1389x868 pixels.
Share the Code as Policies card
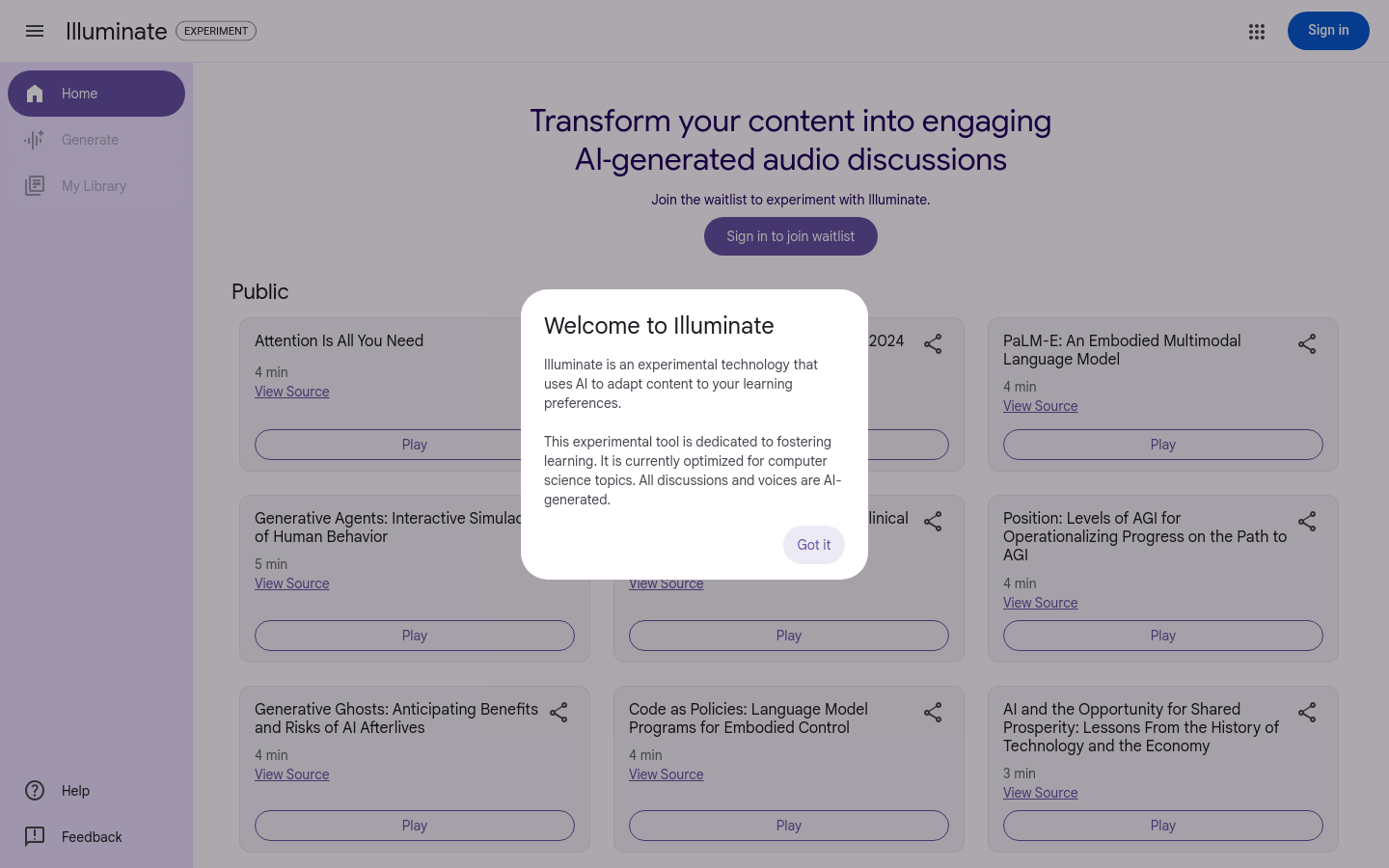coord(933,713)
